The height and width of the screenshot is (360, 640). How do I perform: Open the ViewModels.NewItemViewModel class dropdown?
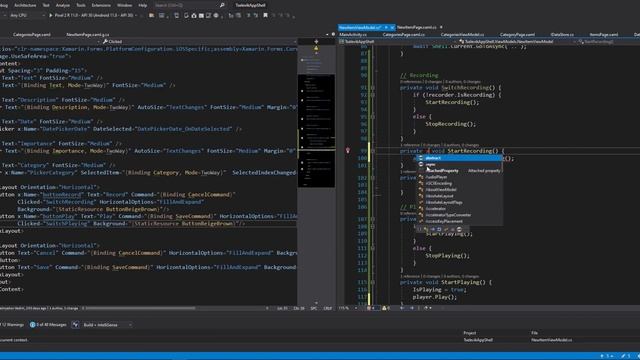[x=517, y=42]
